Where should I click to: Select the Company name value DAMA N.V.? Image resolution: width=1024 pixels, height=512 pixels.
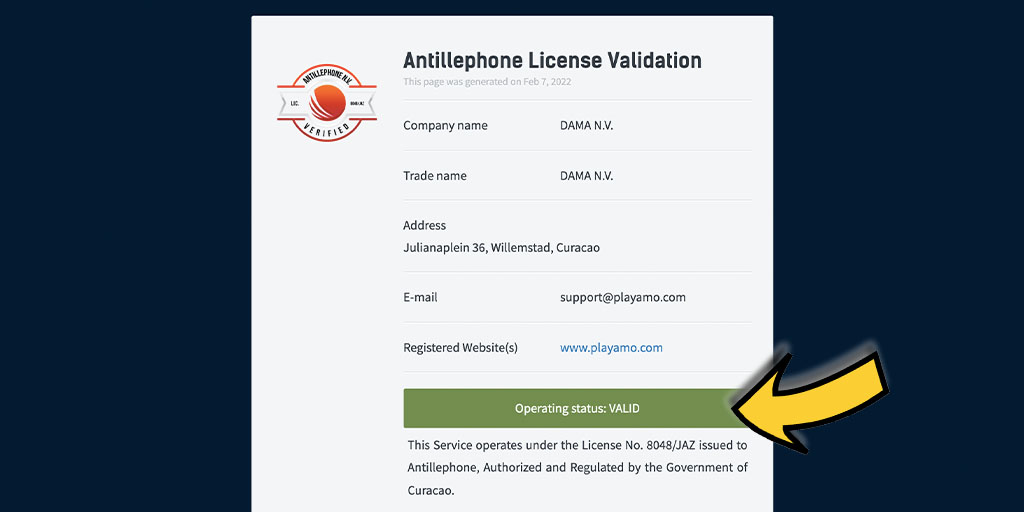586,125
